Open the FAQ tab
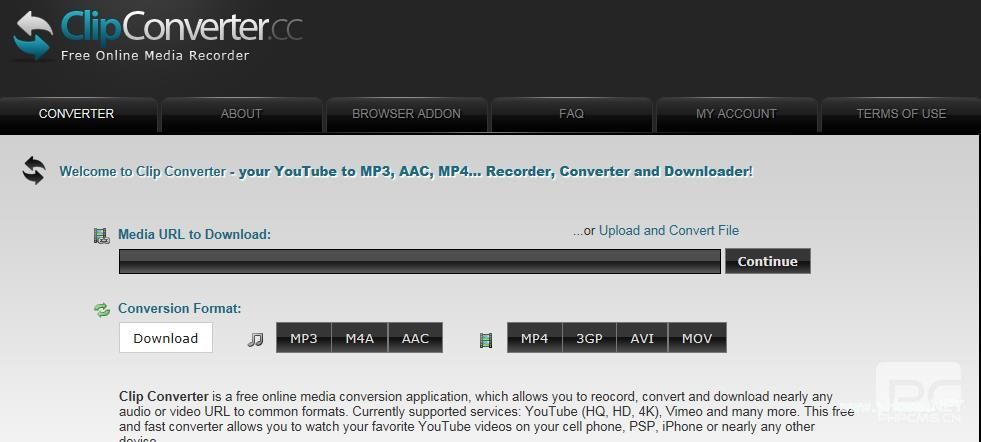Viewport: 981px width, 442px height. [x=571, y=114]
